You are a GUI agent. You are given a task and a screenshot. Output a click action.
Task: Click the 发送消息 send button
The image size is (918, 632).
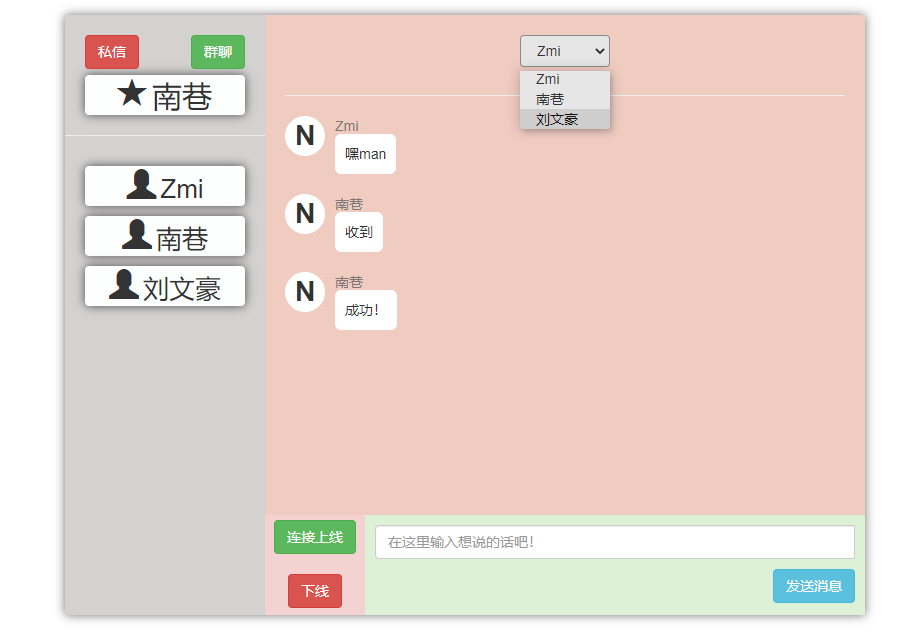click(x=813, y=586)
